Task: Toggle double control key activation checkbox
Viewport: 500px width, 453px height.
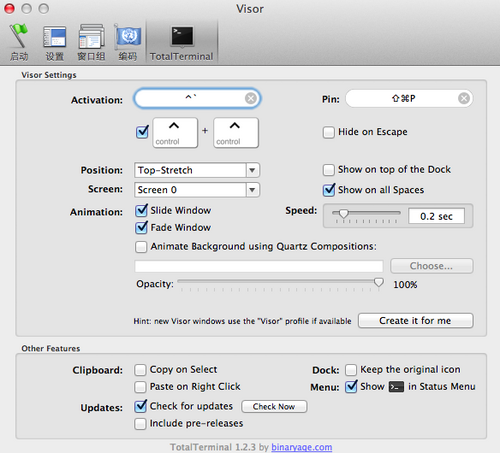Action: point(142,132)
